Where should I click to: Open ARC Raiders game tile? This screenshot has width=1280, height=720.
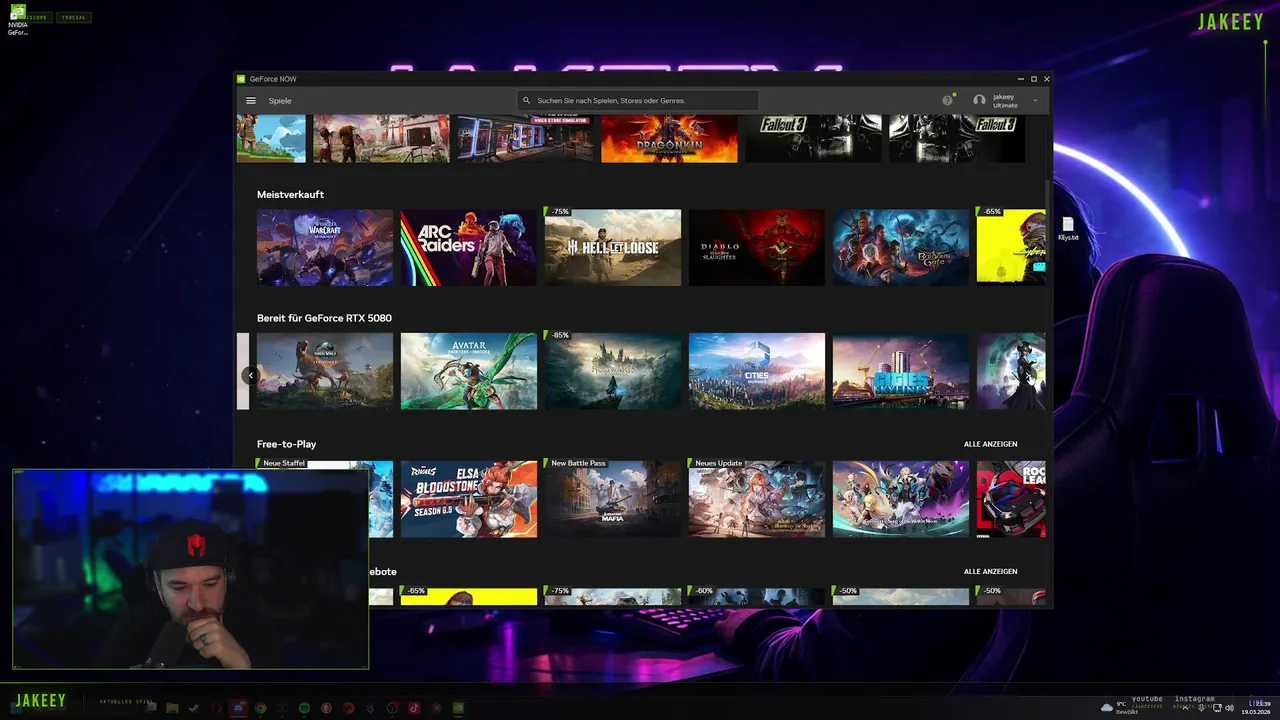click(x=469, y=247)
